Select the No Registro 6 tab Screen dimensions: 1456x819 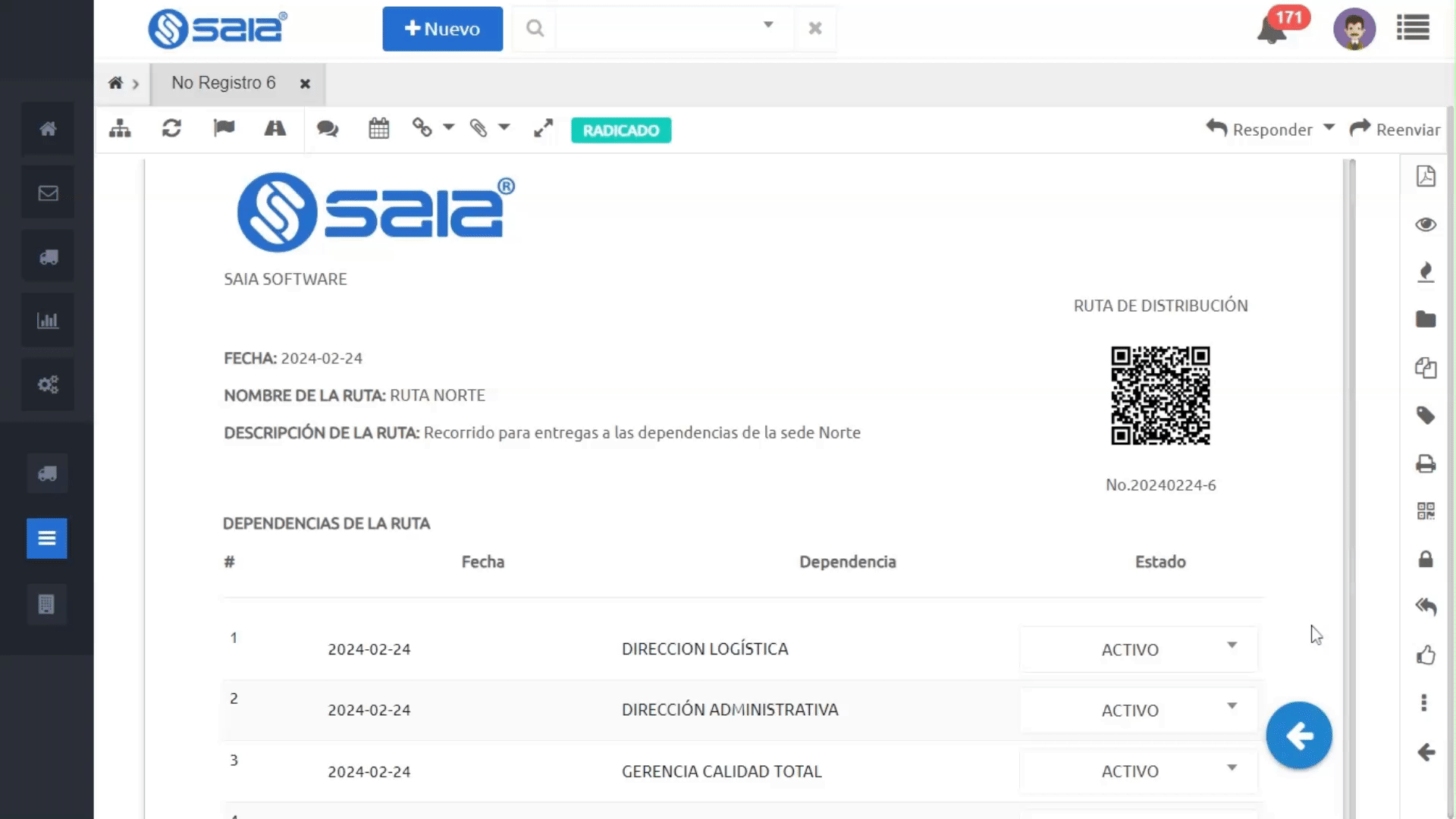224,83
